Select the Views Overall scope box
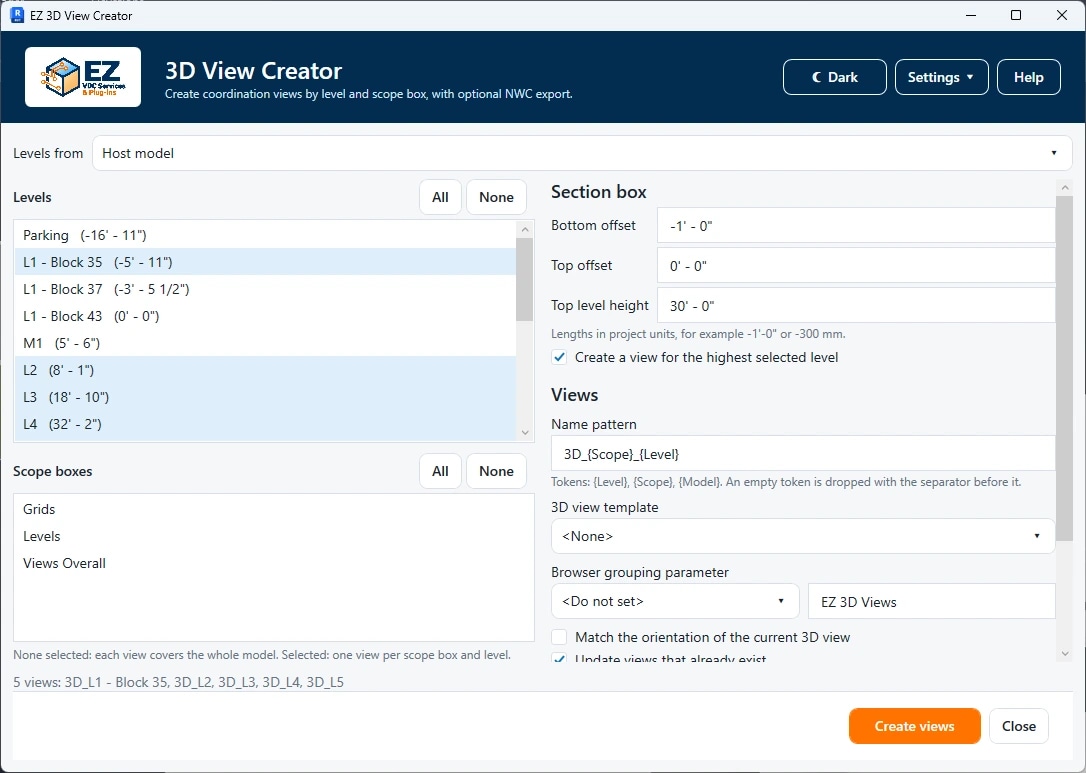The width and height of the screenshot is (1086, 773). click(274, 563)
